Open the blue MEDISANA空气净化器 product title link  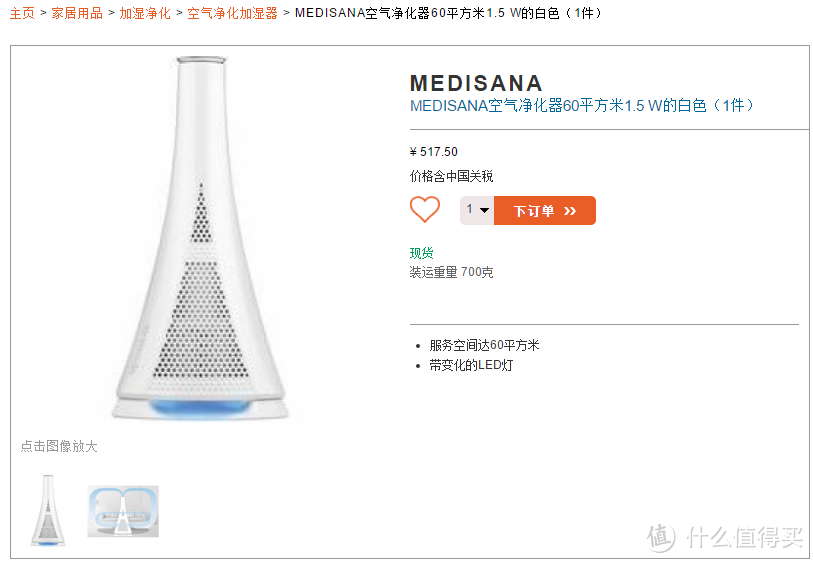(x=582, y=106)
